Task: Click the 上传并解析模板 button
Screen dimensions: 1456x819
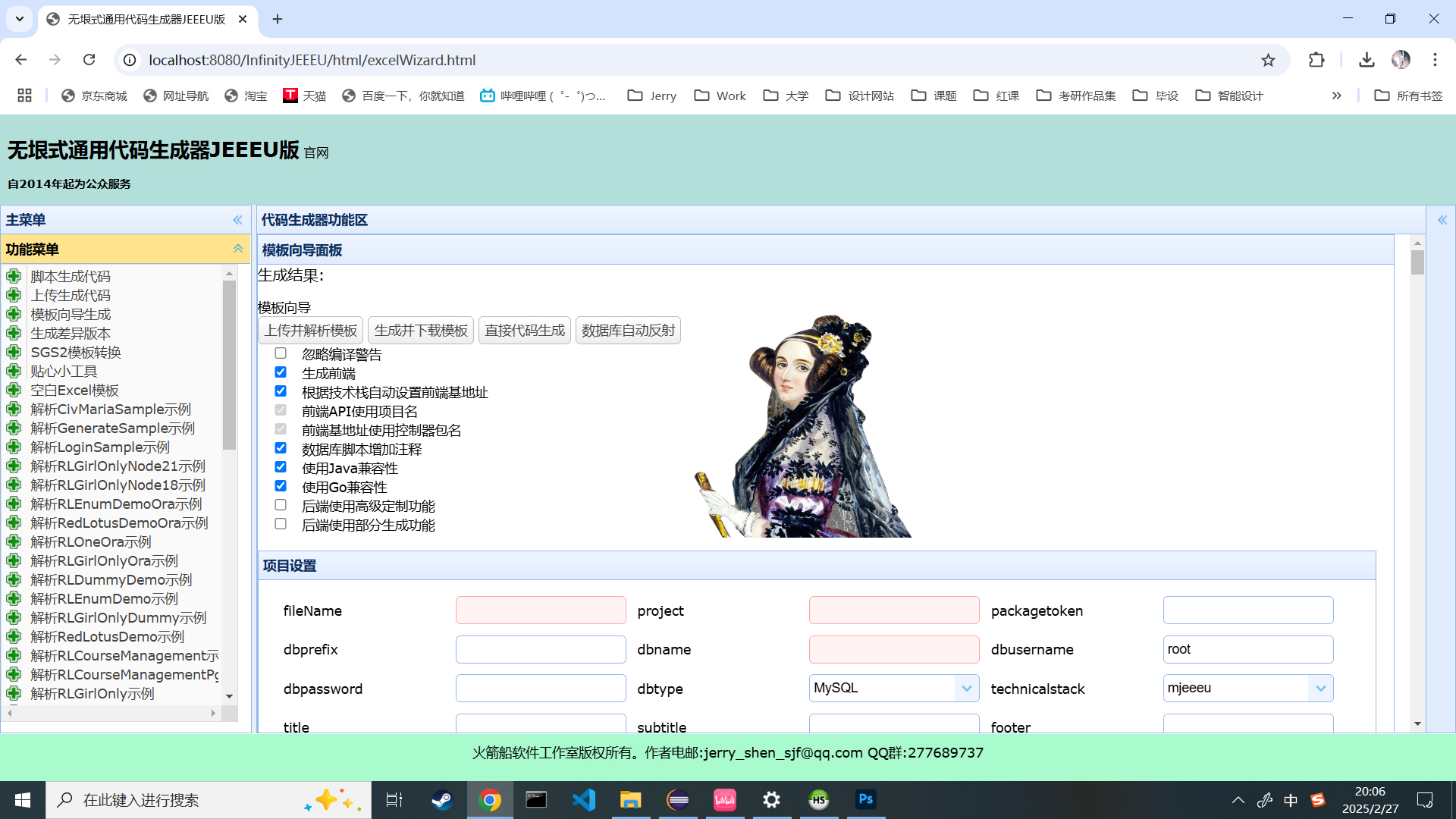Action: pos(312,330)
